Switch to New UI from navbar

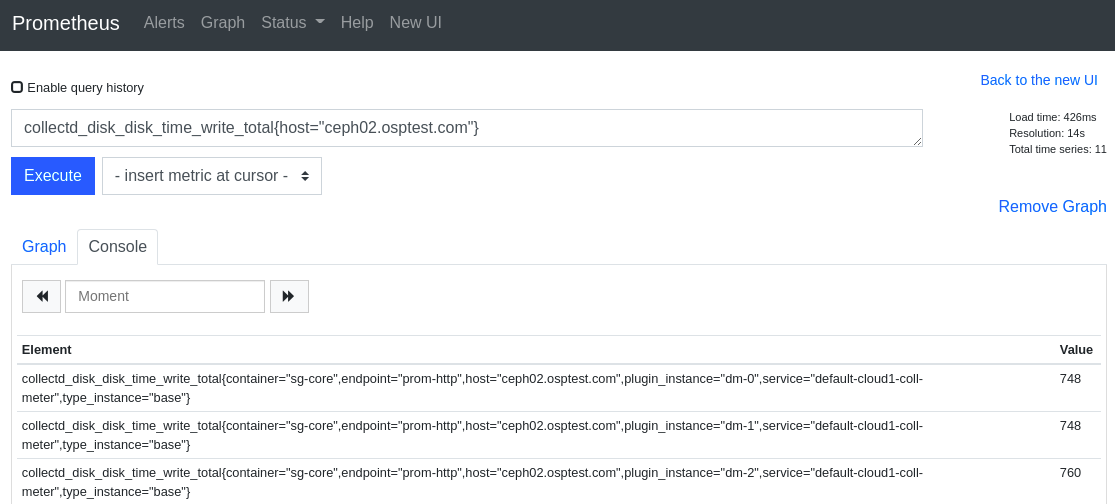tap(415, 23)
